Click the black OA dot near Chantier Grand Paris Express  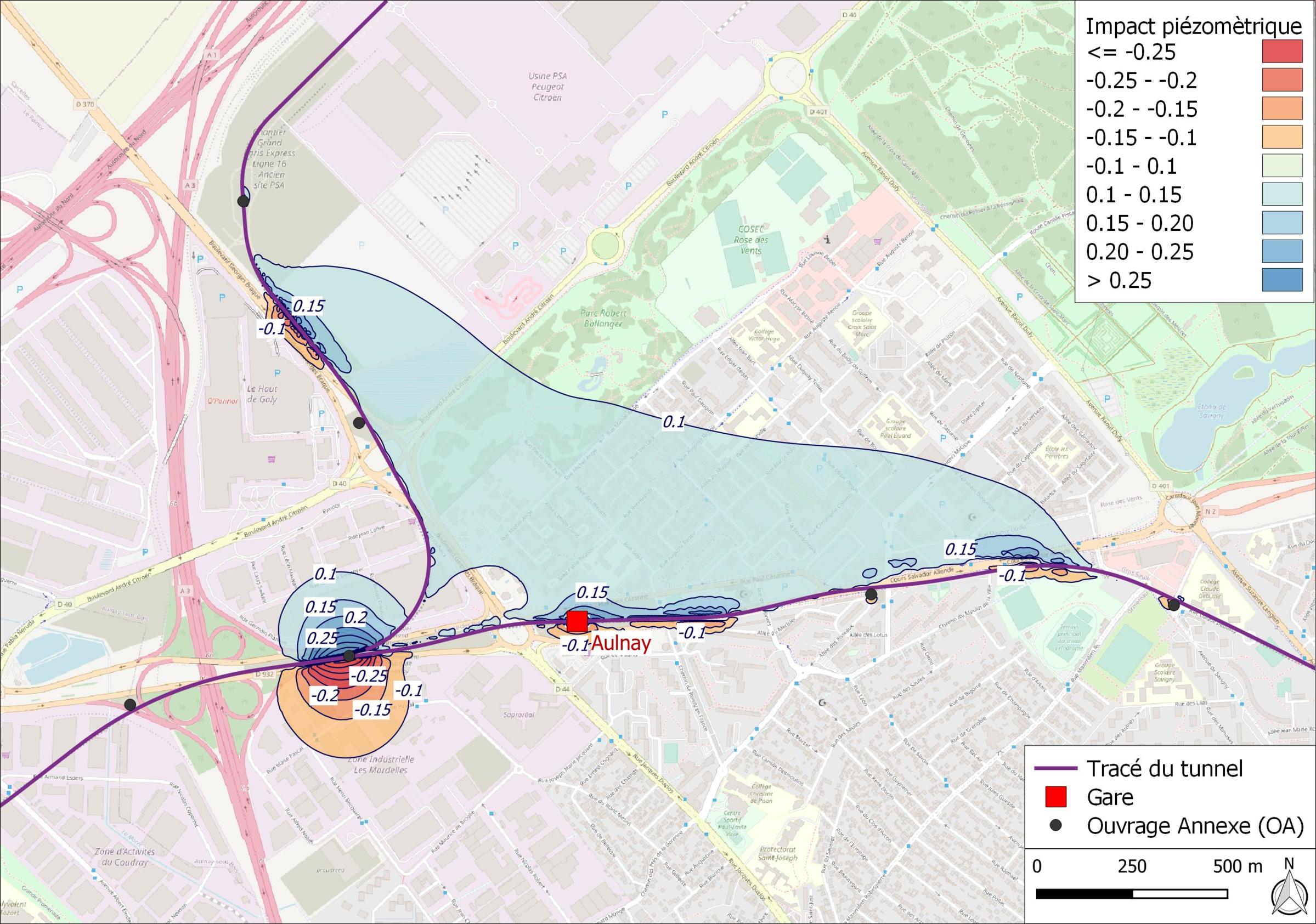243,201
